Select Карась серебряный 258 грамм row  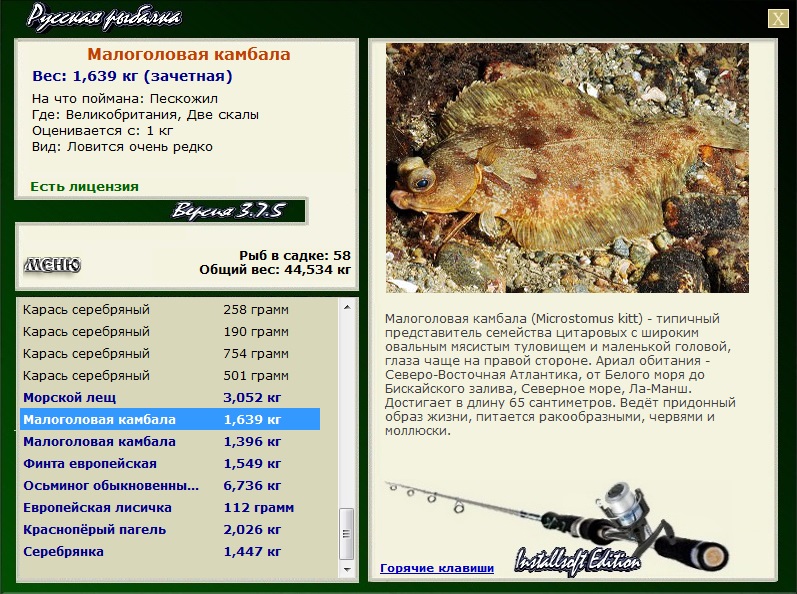tap(170, 309)
